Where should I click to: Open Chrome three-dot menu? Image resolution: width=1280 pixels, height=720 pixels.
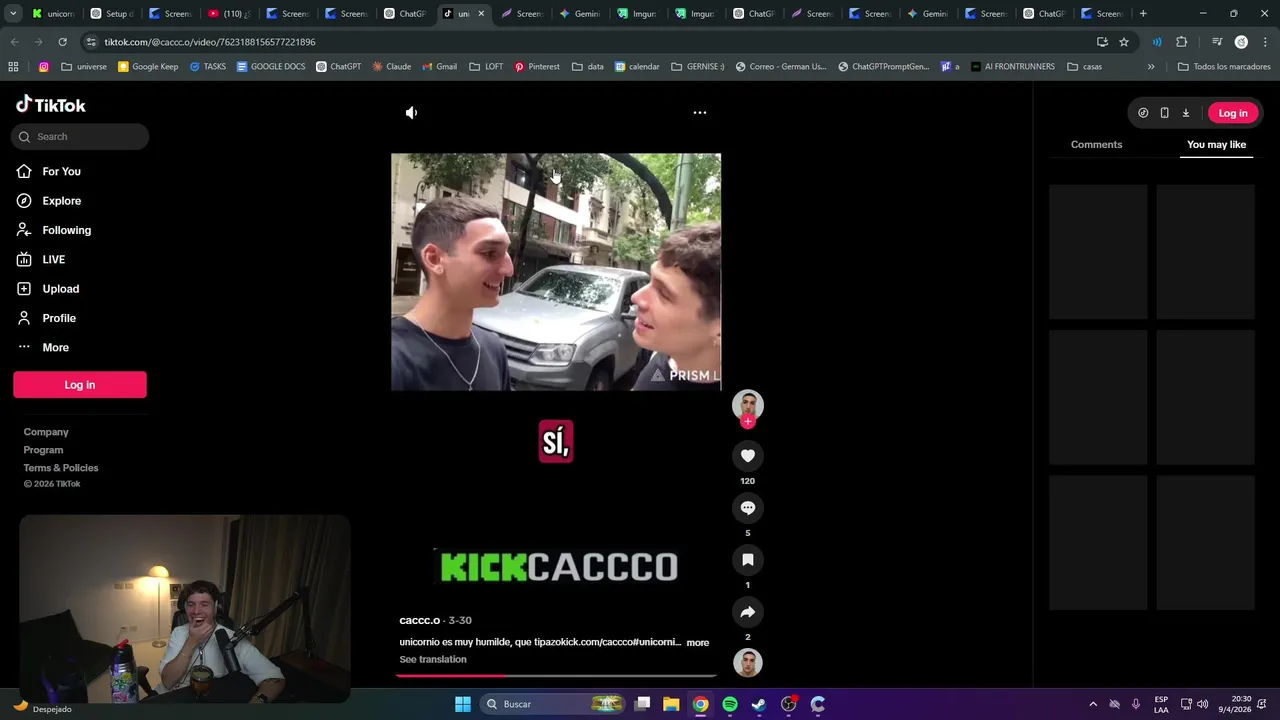click(x=1265, y=42)
